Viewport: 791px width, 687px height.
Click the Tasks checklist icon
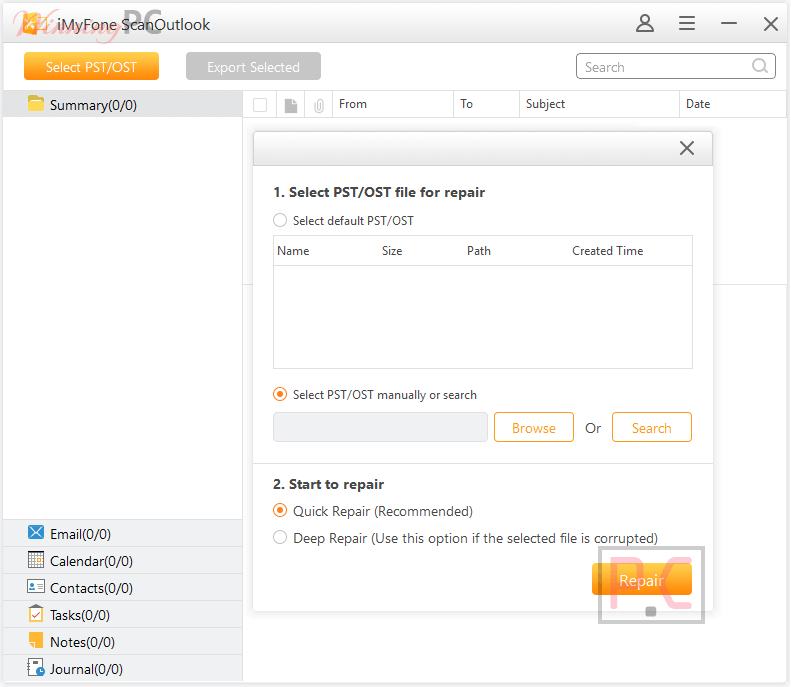36,613
